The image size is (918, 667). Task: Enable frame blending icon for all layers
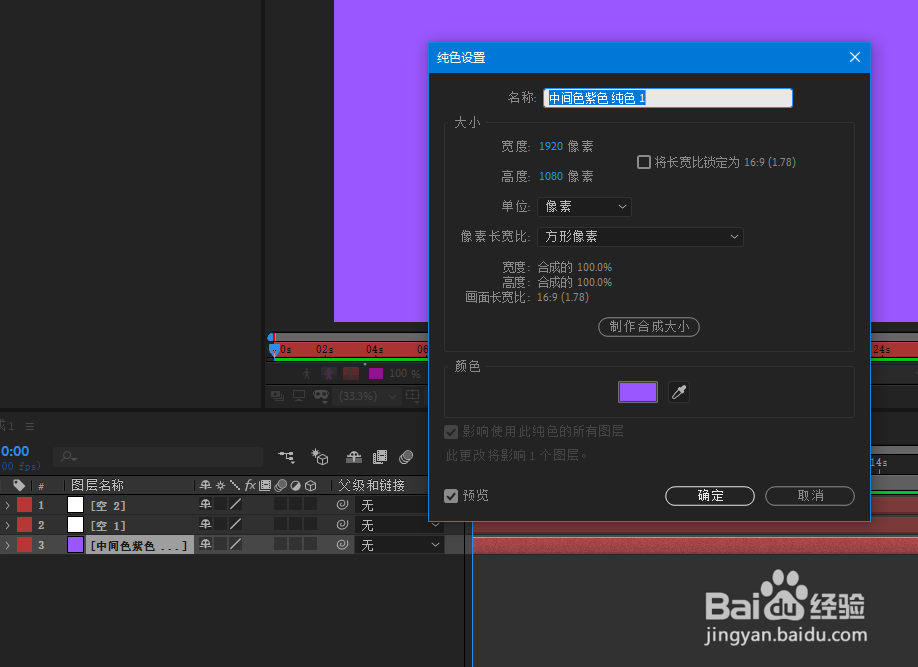380,456
